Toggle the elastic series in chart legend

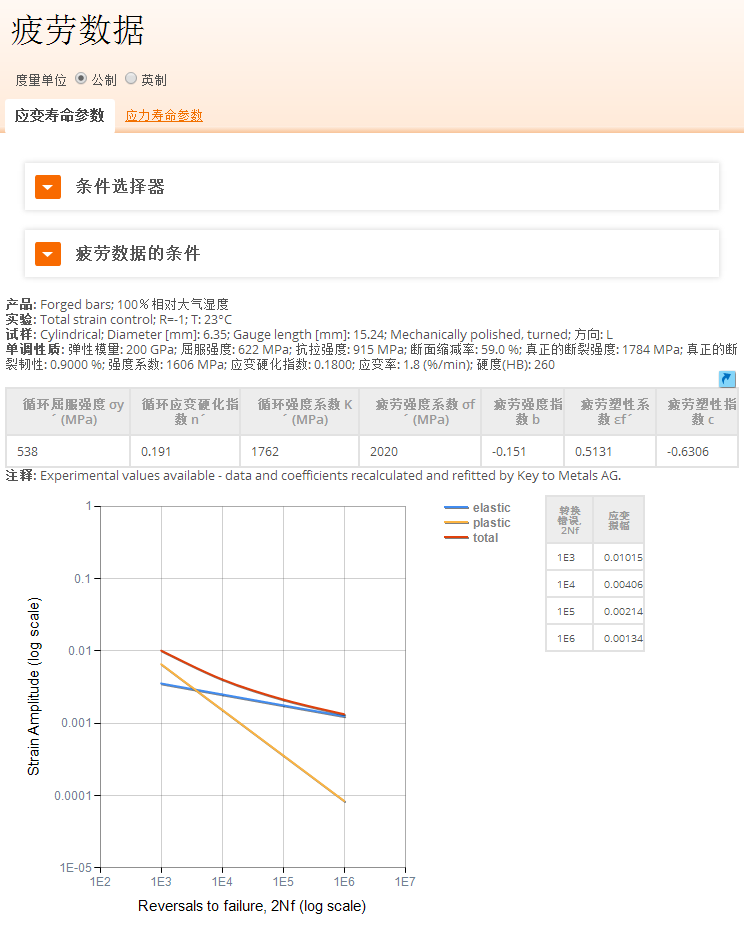click(x=490, y=508)
